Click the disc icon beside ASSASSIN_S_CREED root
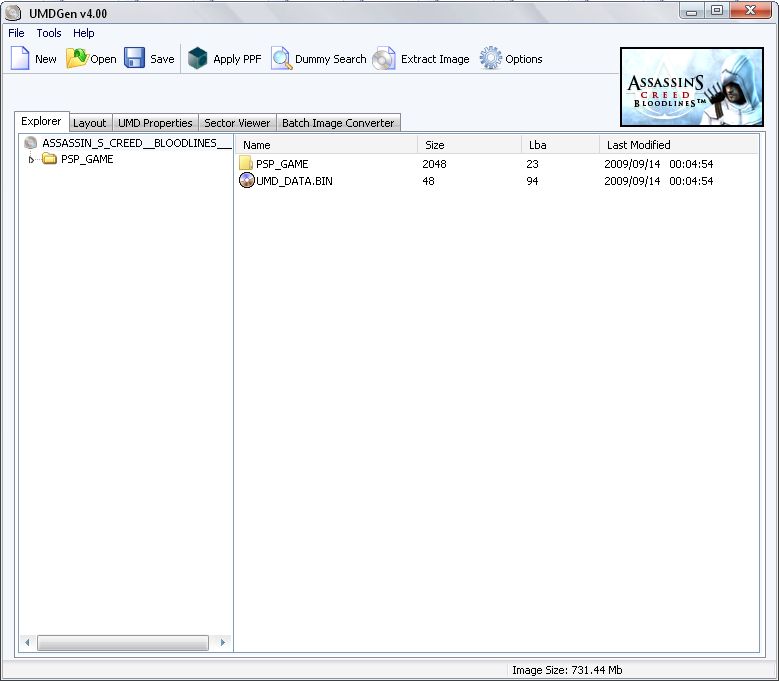Viewport: 779px width, 681px height. (x=30, y=143)
